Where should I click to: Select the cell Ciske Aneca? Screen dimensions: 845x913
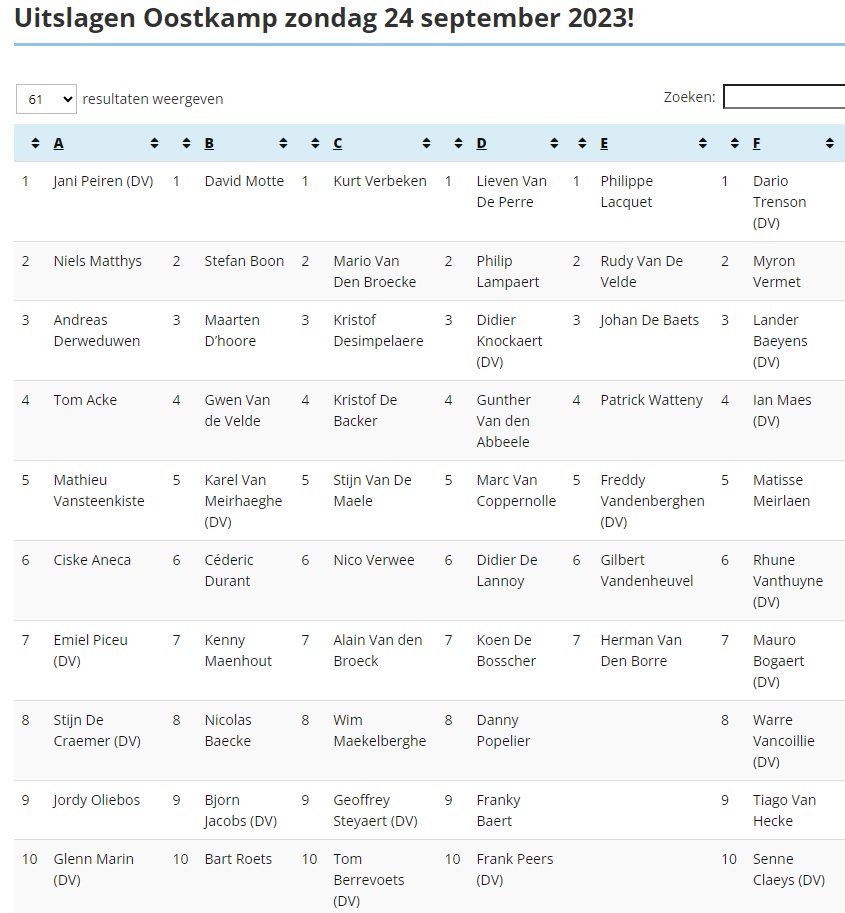[92, 560]
